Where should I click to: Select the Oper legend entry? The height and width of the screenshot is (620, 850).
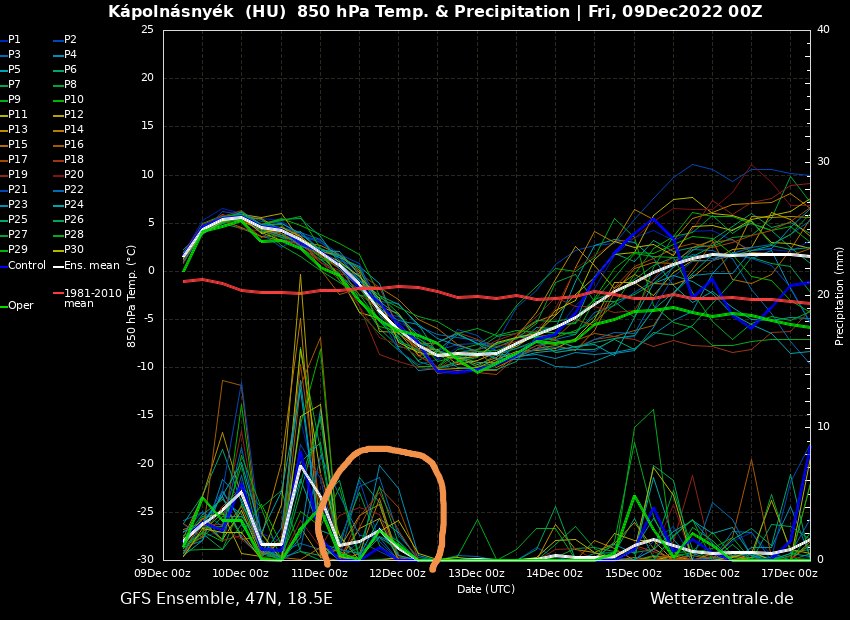pos(20,306)
